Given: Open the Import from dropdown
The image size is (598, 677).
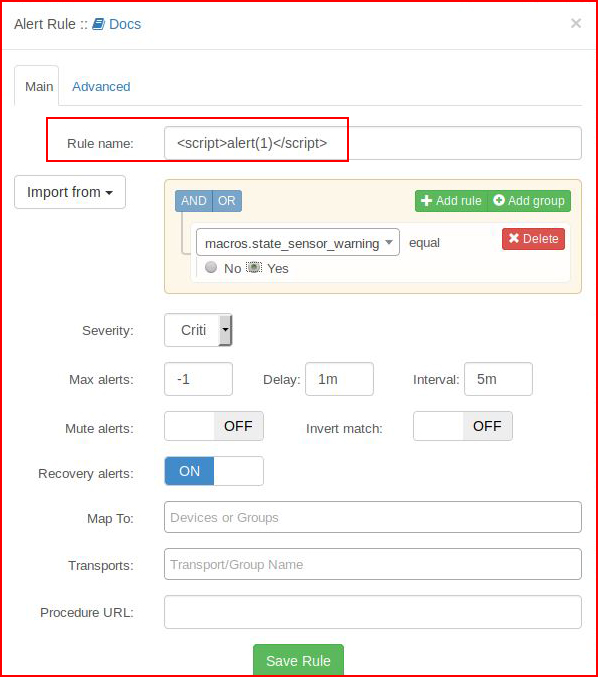Looking at the screenshot, I should tap(70, 192).
